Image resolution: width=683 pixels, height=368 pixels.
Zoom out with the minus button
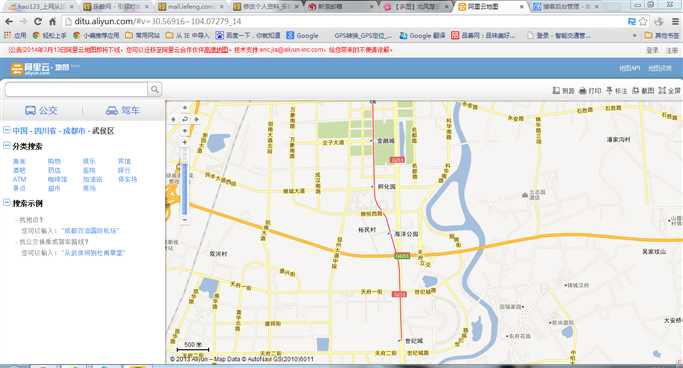185,220
